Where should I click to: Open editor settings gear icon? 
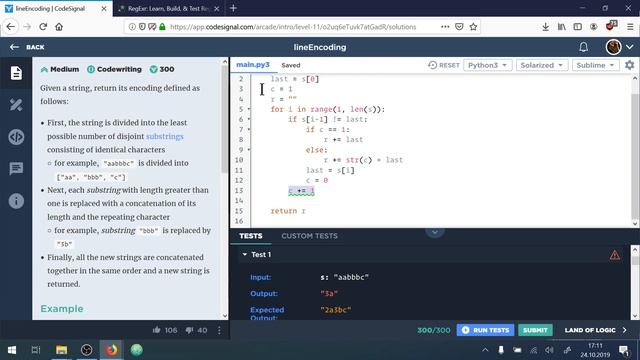(x=629, y=65)
